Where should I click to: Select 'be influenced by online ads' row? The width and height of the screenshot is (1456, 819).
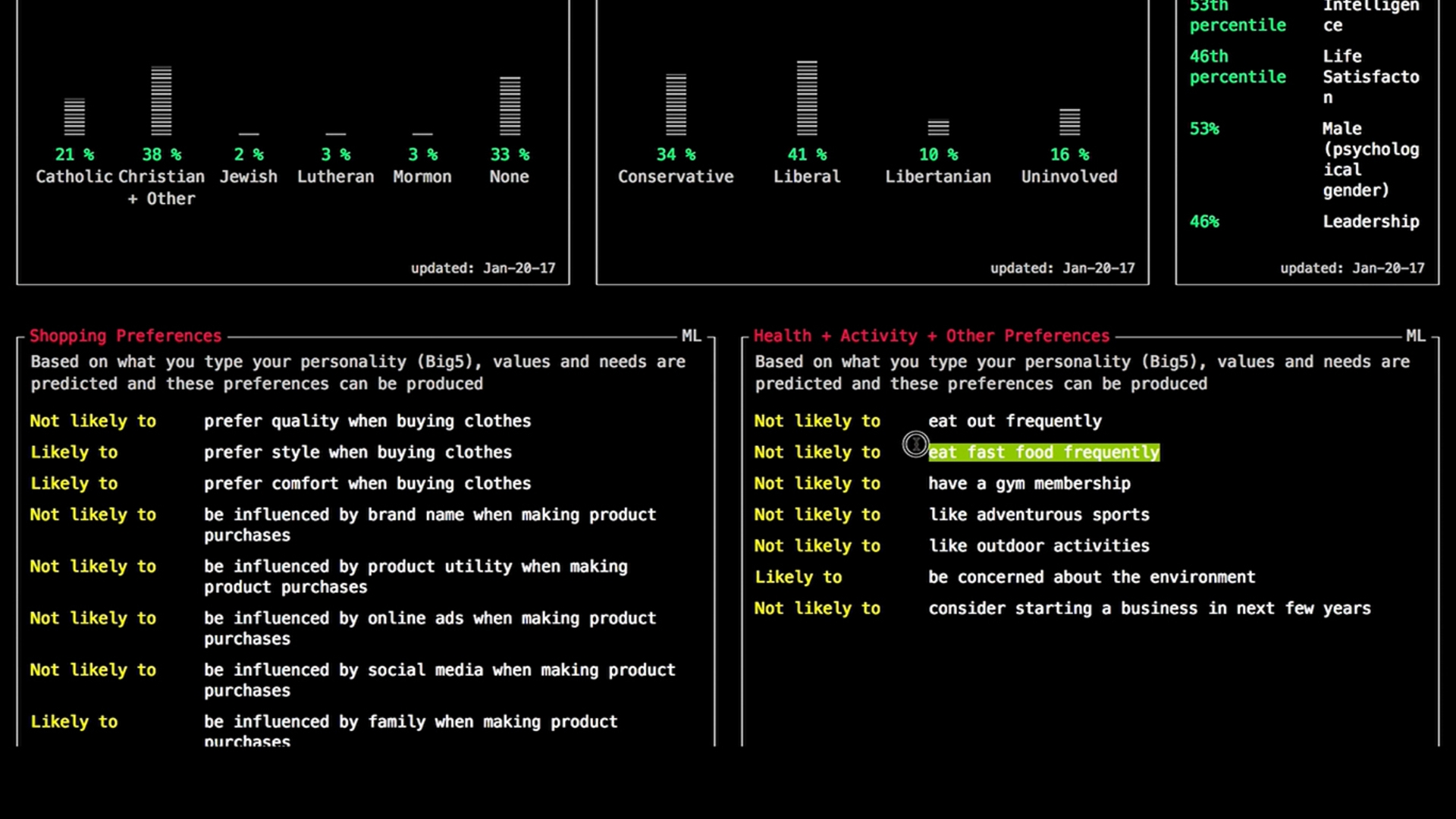pos(430,628)
